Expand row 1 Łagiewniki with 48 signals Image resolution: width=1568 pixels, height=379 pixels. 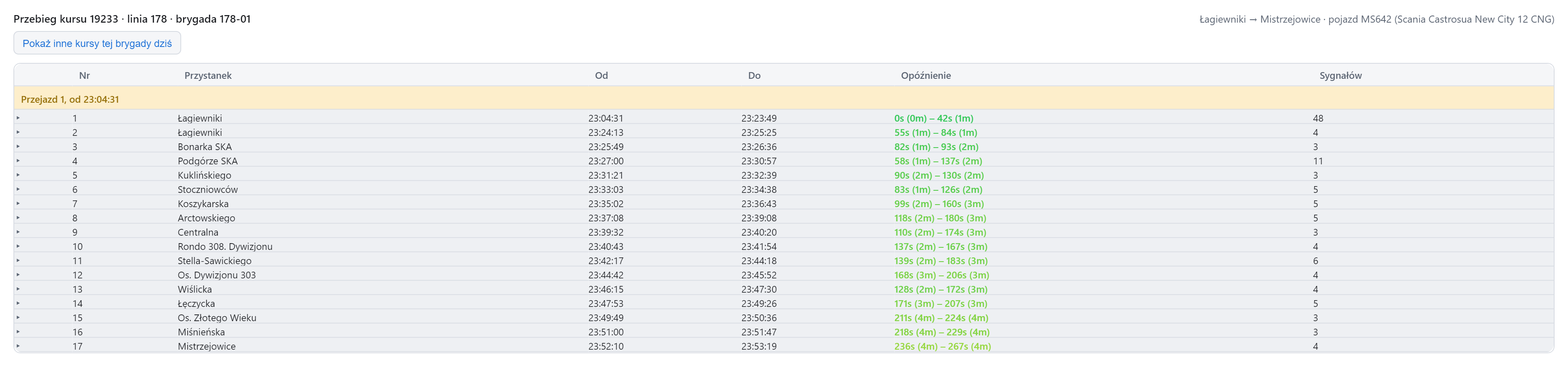pyautogui.click(x=18, y=118)
